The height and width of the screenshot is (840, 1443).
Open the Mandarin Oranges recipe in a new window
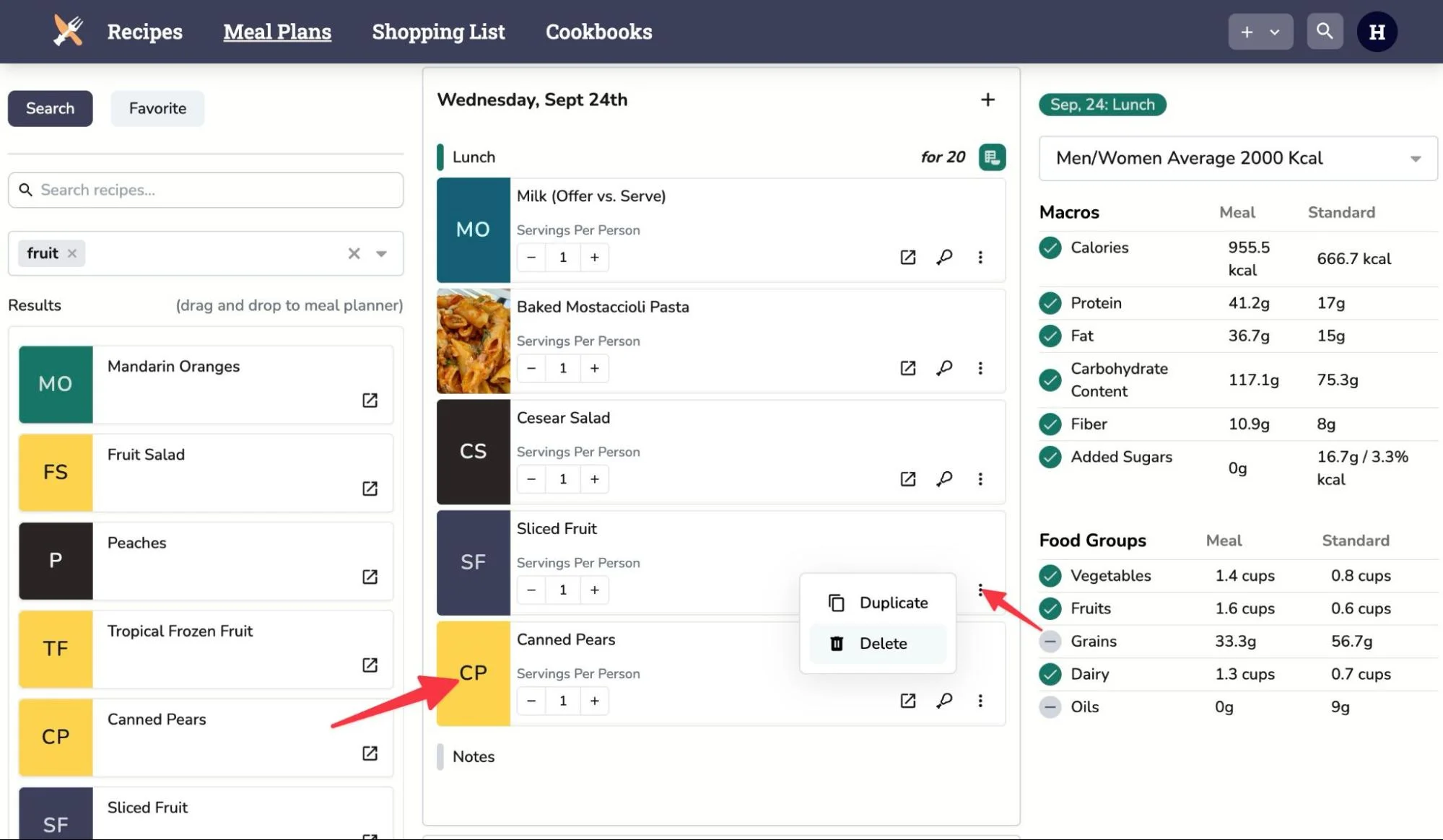(x=370, y=401)
